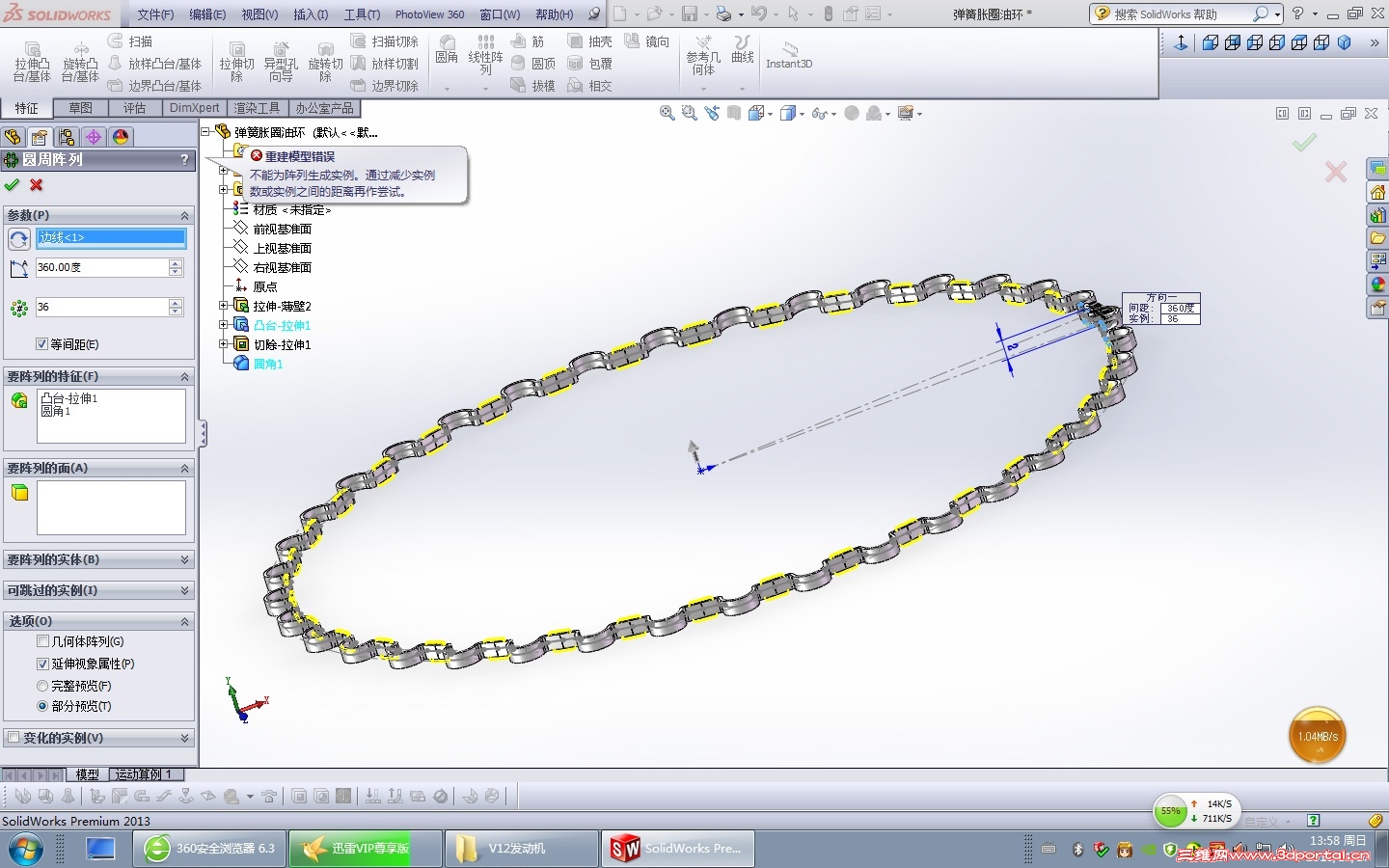Collapse the Parameters (参数) section
Screen dimensions: 1389x868
[x=184, y=215]
